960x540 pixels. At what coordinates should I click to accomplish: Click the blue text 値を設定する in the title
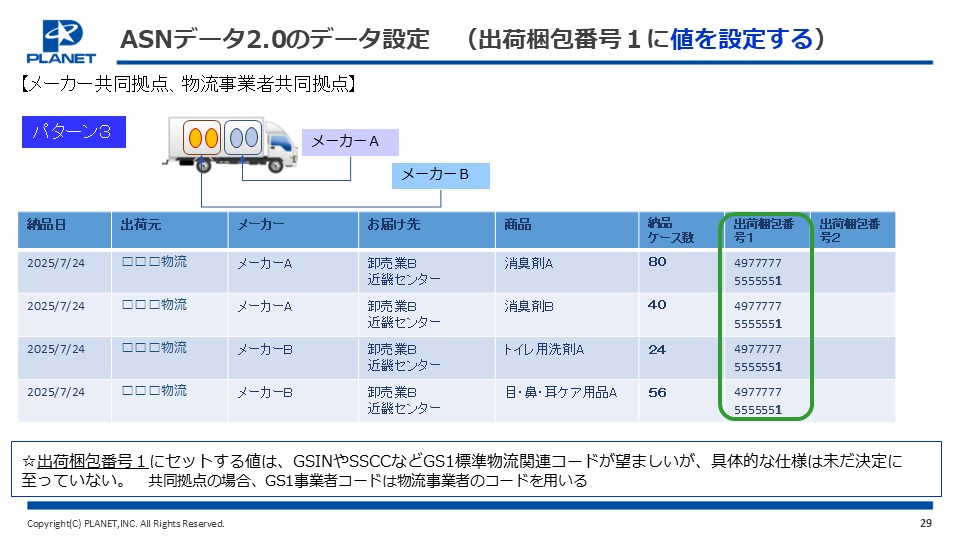741,39
